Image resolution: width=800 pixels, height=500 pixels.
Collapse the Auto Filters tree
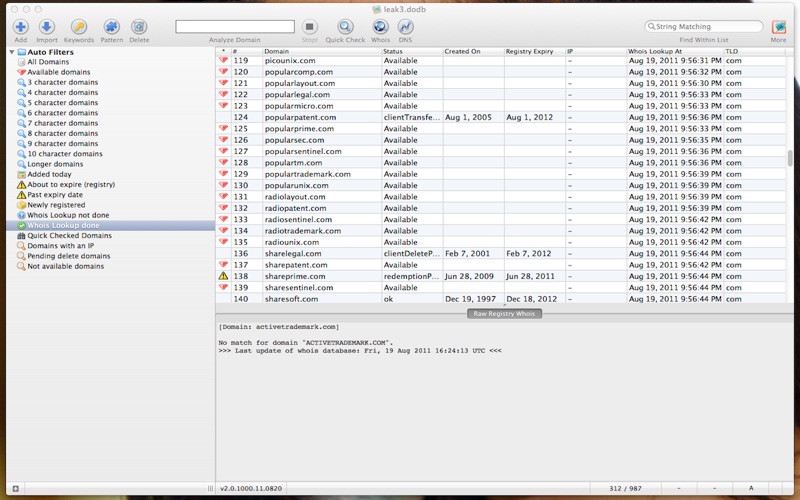12,52
